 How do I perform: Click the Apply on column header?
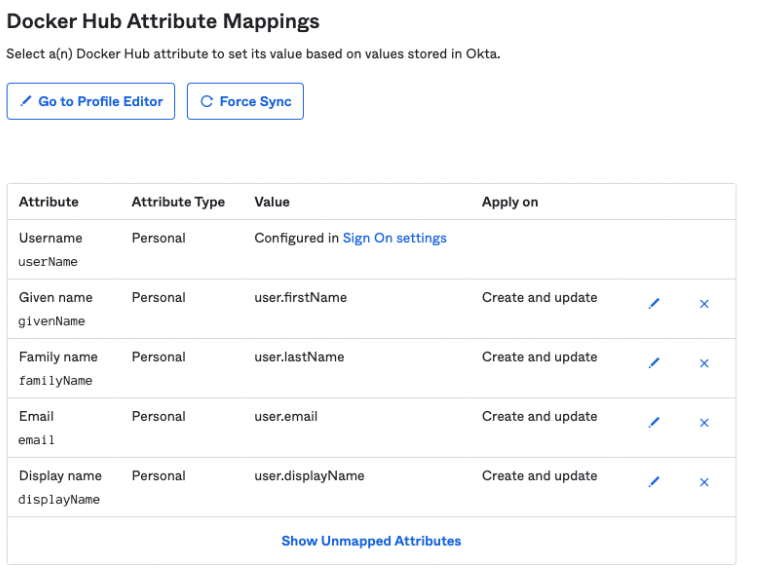pos(510,202)
